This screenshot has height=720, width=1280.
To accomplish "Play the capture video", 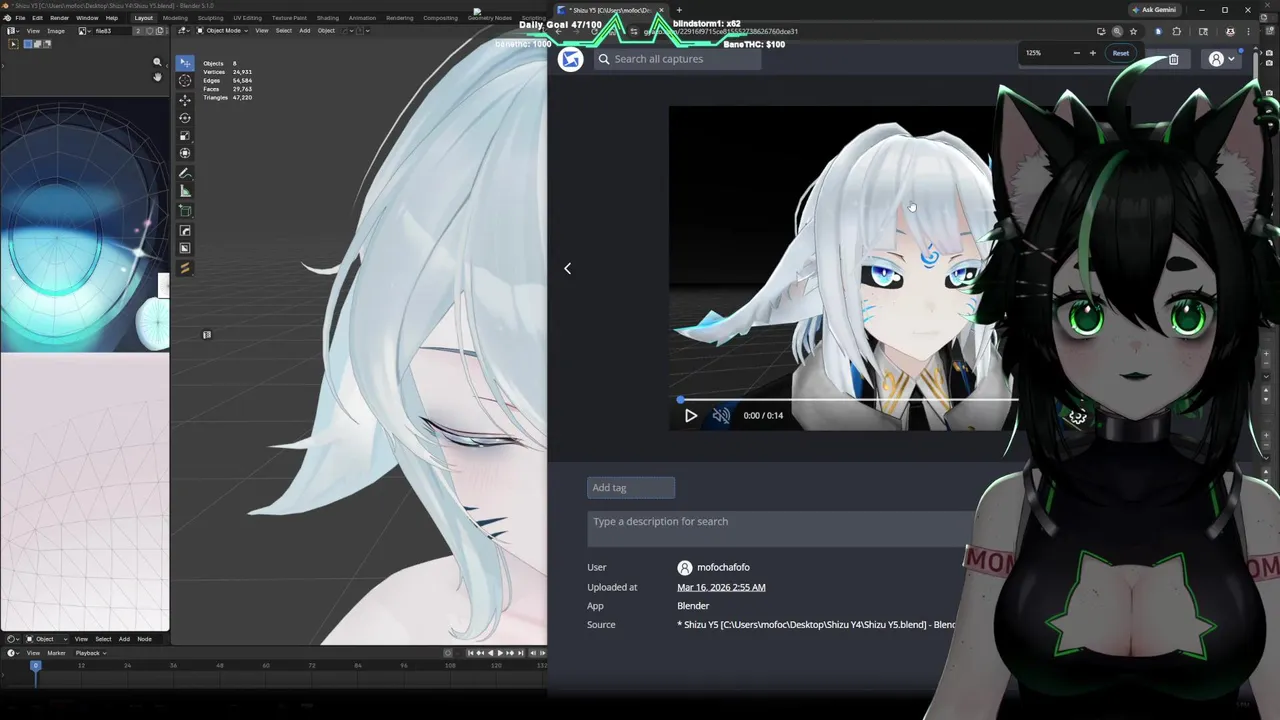I will tap(690, 415).
